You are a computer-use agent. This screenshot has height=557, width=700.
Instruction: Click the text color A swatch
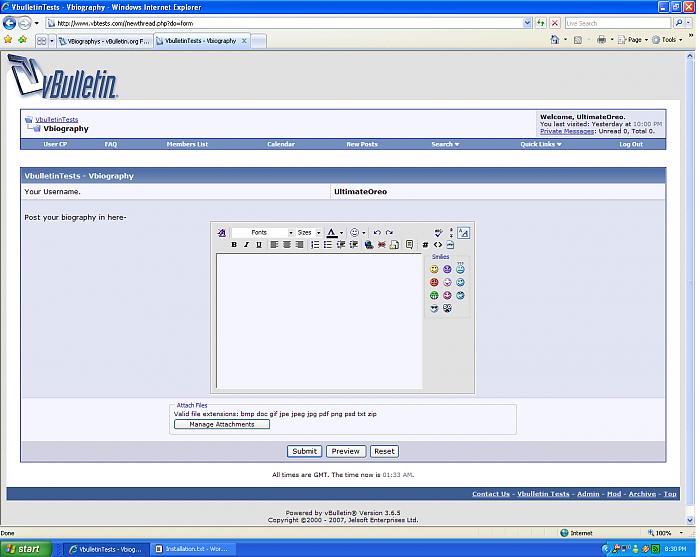click(332, 232)
